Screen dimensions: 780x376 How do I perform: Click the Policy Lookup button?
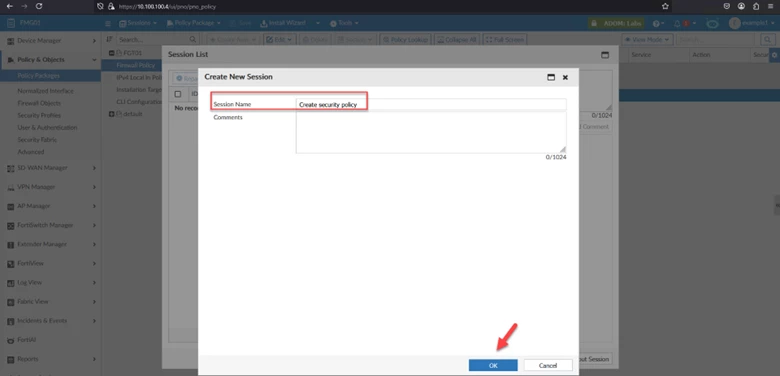(x=404, y=39)
